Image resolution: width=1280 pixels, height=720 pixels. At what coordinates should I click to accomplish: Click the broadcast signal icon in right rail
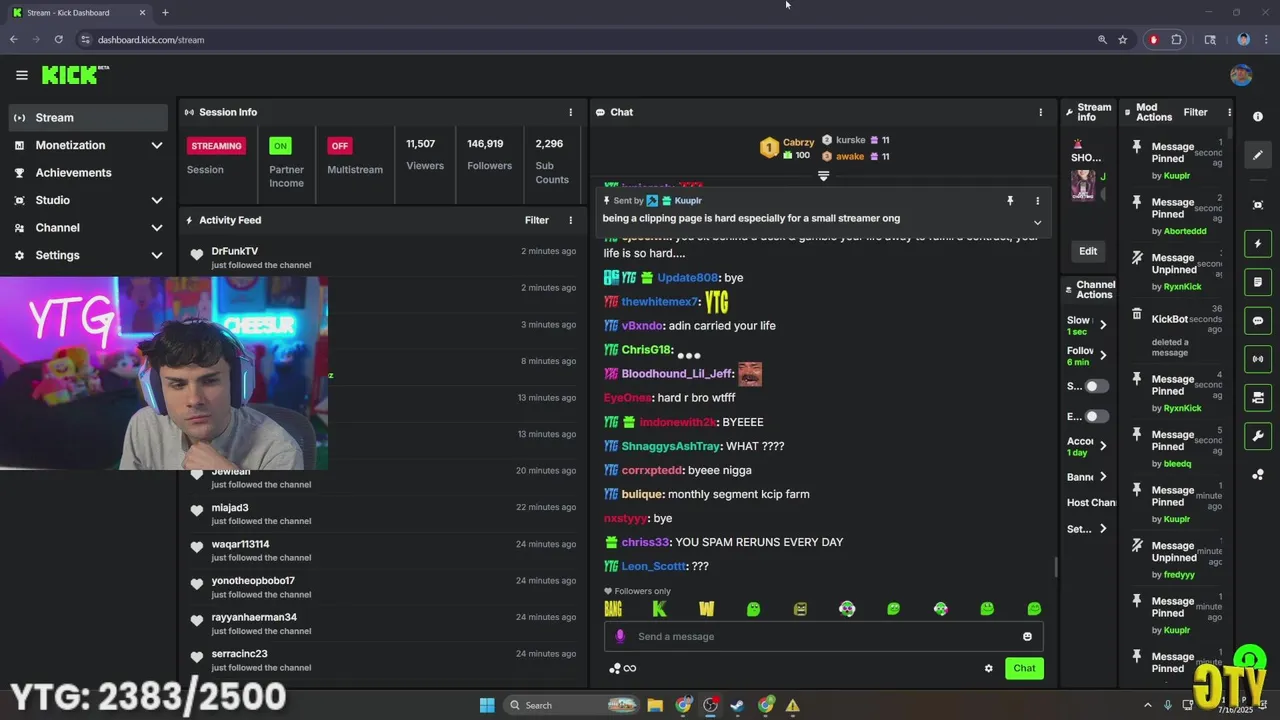tap(1258, 359)
